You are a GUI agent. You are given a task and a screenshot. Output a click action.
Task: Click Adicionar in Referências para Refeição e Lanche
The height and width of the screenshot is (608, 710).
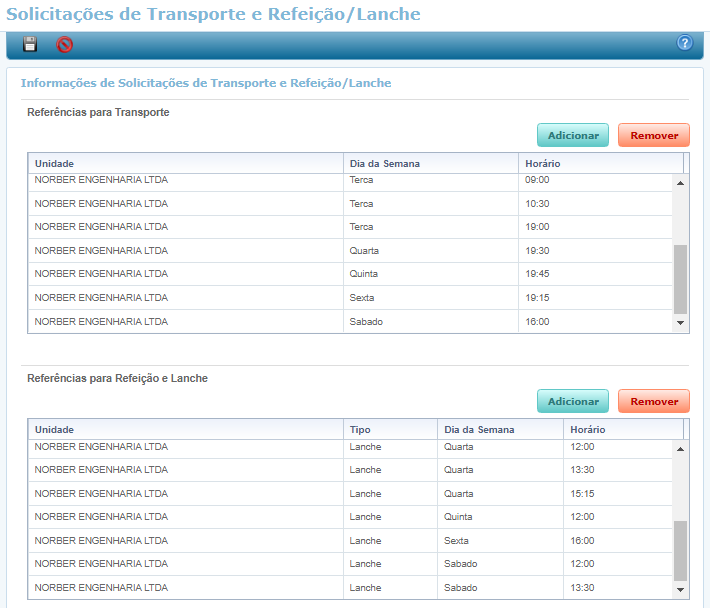[573, 401]
